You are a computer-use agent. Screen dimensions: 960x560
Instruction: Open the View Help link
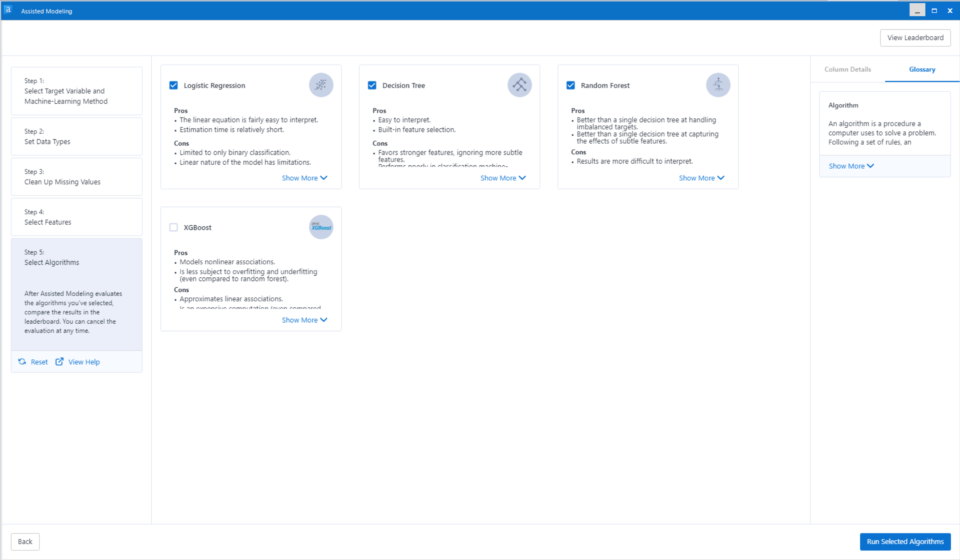coord(84,362)
